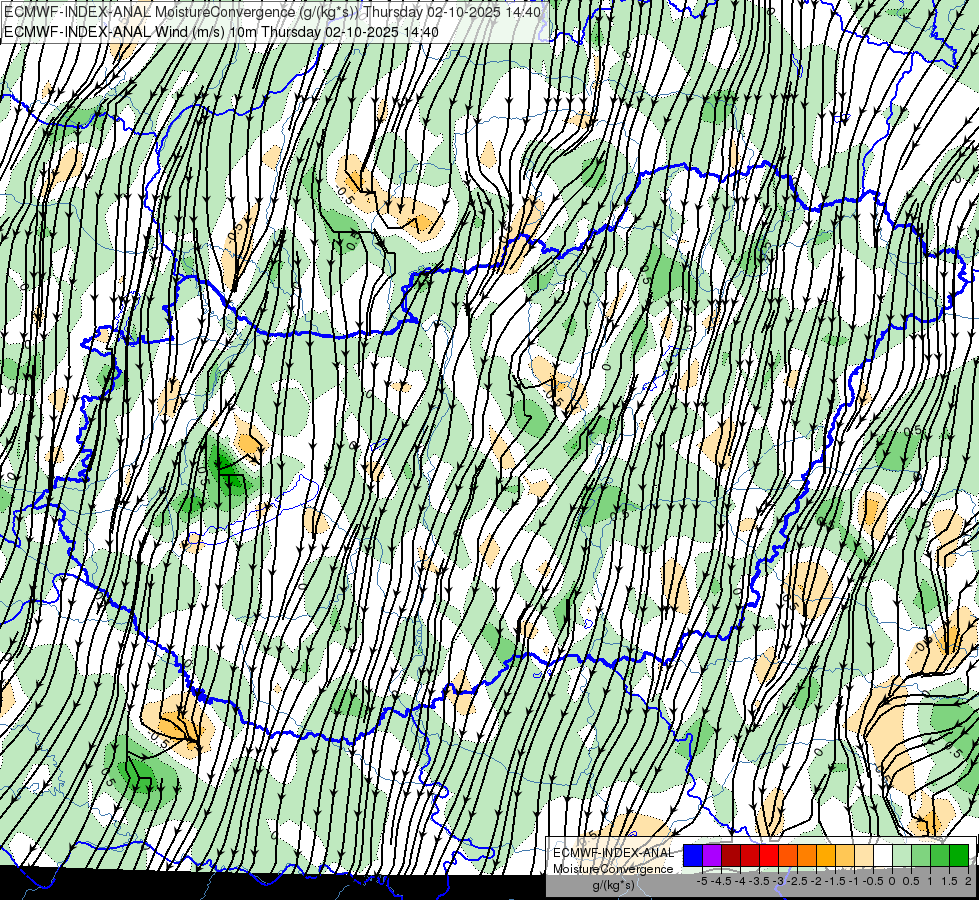This screenshot has width=979, height=900.
Task: Click the bright red swatch between -3.5 and -3
Action: point(769,855)
